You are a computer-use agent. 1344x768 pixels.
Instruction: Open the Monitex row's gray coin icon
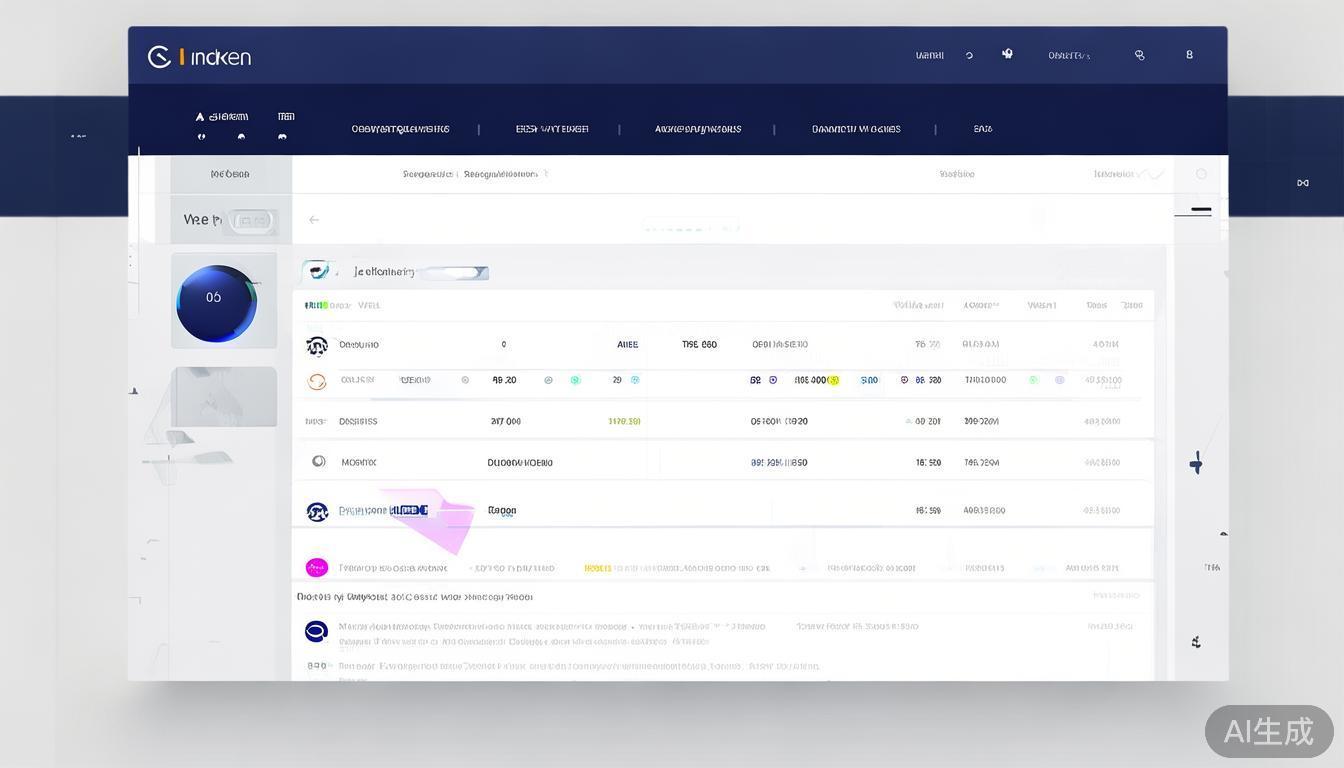pos(318,461)
